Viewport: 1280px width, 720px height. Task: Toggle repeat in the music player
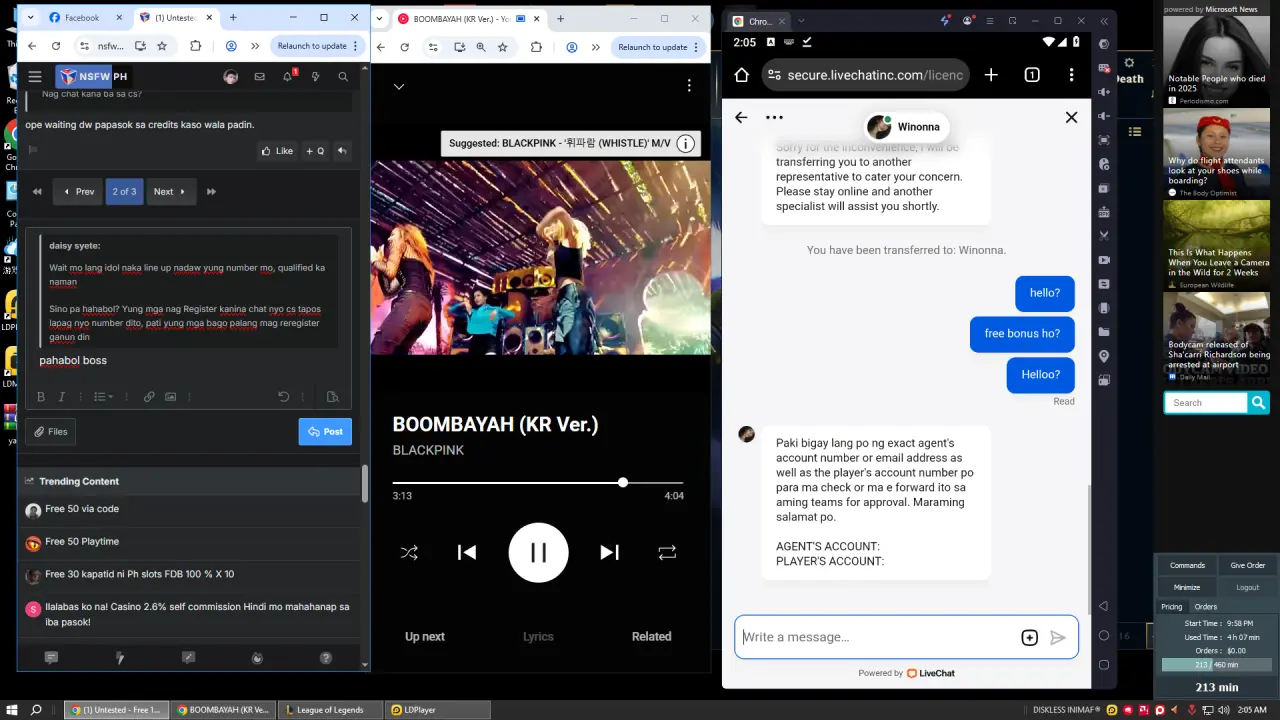667,552
